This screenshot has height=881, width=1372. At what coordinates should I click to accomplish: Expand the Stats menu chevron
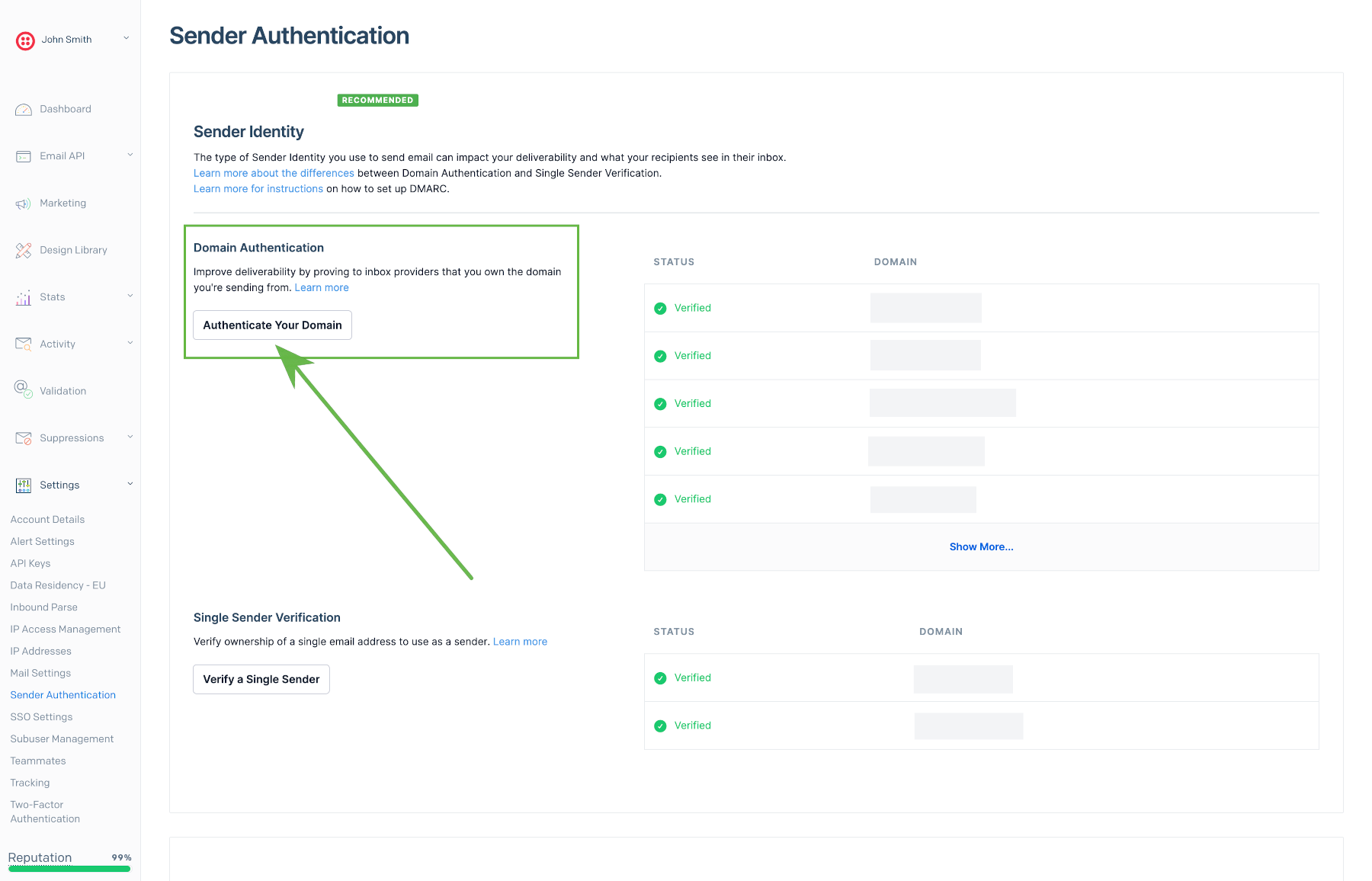point(130,296)
